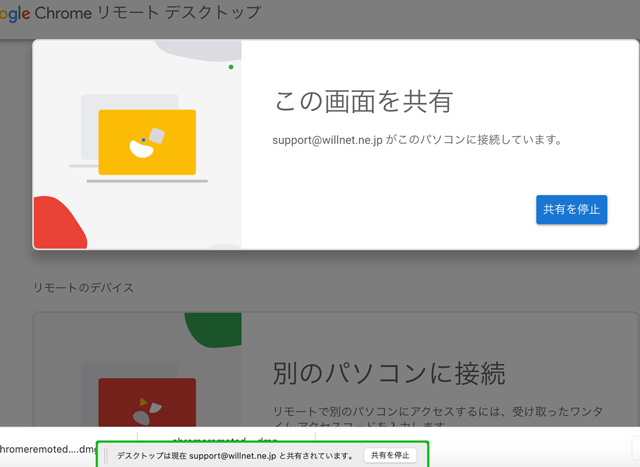Click the リモートのデバイス section label
Screen dimensions: 640x467
(x=84, y=288)
